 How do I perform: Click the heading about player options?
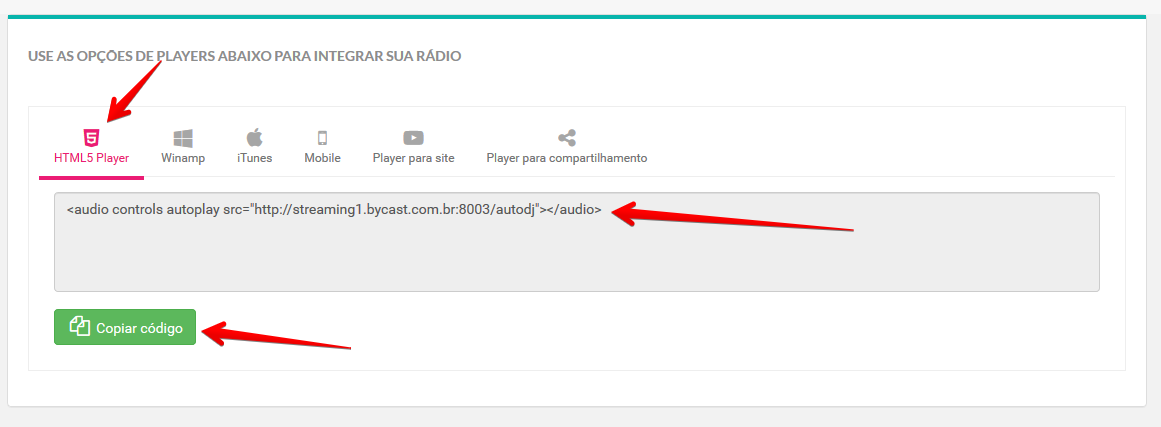244,56
